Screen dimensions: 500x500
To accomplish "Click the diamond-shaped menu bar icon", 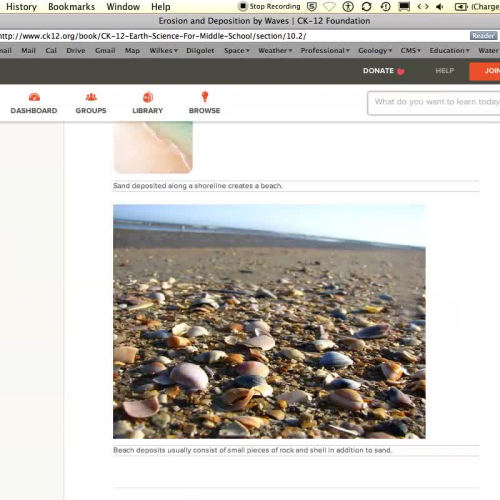I will (329, 6).
